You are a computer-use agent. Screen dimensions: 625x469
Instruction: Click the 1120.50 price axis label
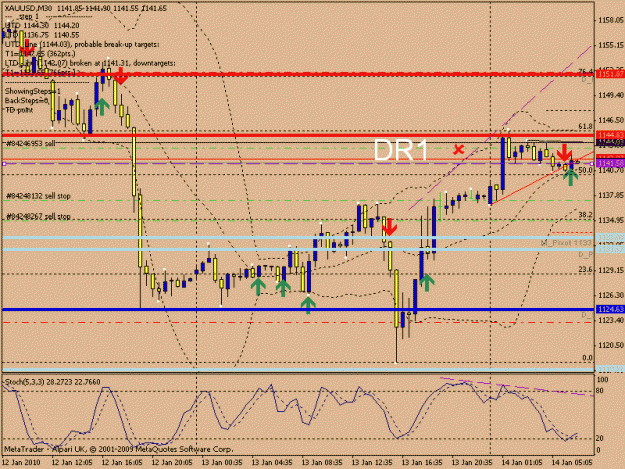[611, 345]
